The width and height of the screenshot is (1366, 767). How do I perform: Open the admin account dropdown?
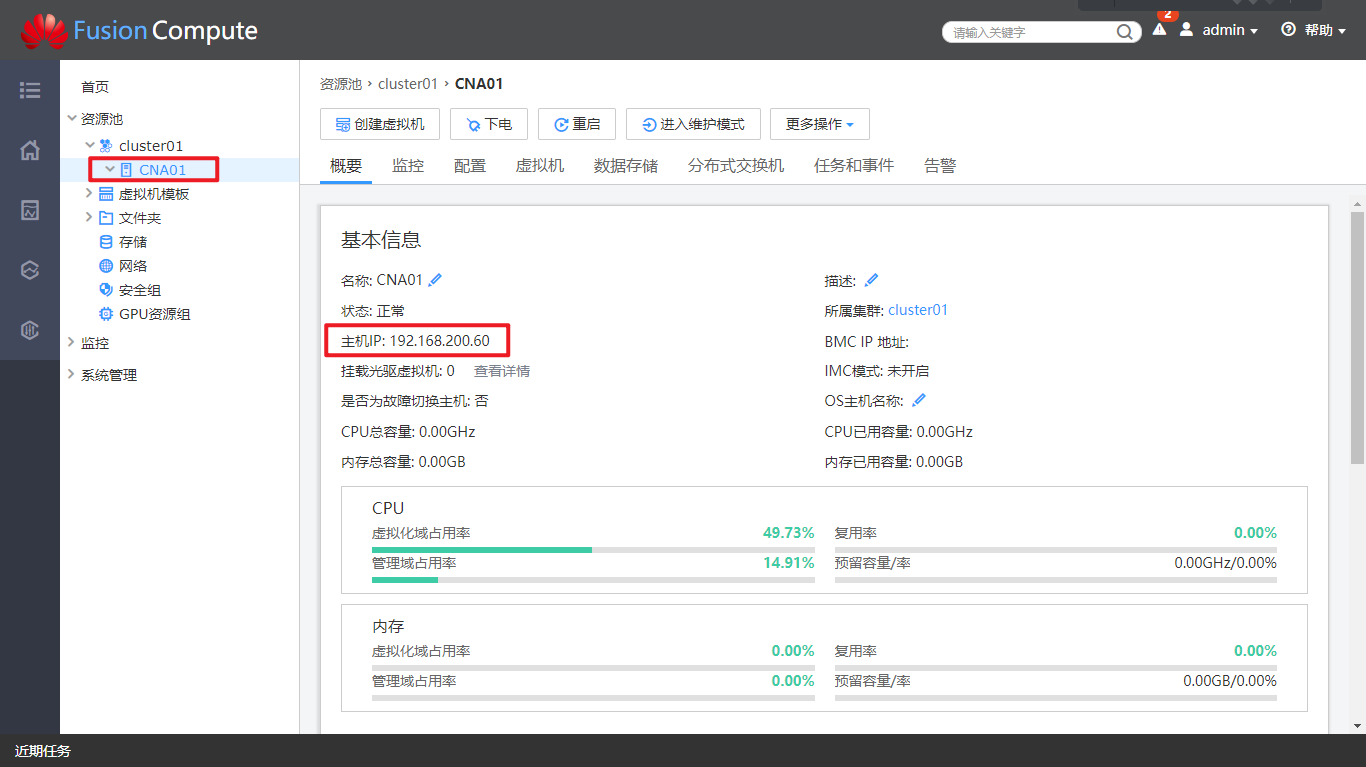[x=1230, y=30]
